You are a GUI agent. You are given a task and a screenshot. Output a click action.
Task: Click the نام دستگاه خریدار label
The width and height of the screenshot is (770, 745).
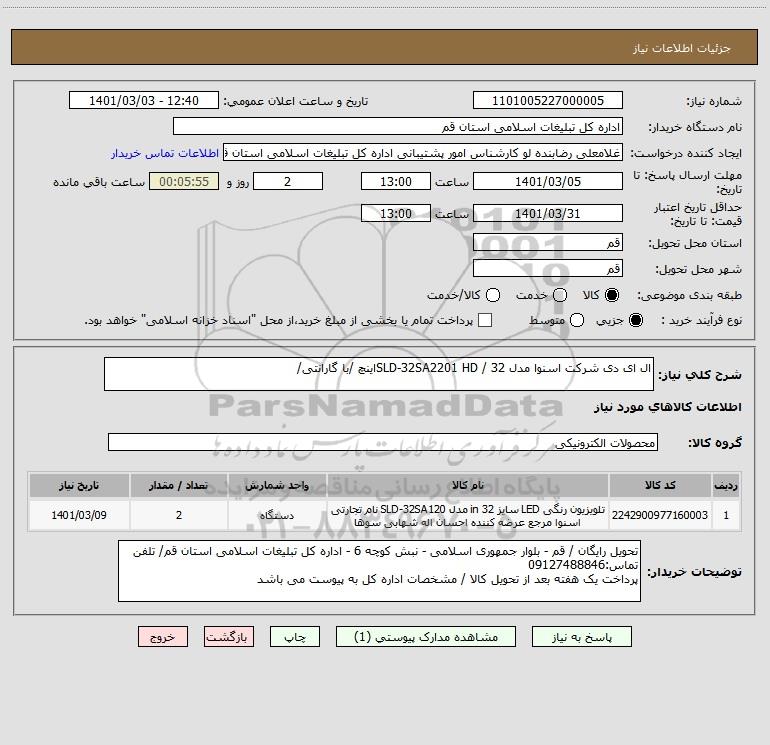pos(695,127)
